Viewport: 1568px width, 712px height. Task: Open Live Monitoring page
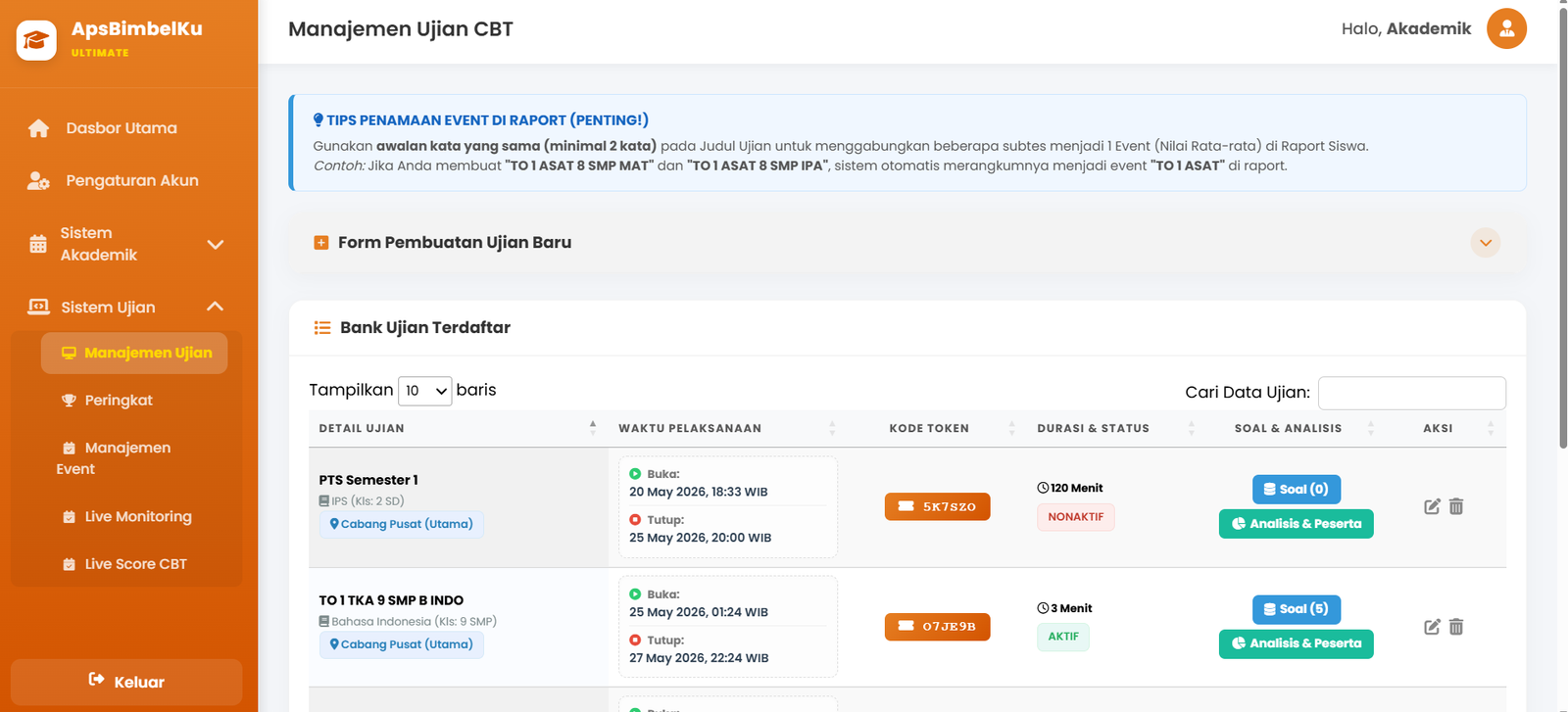point(138,517)
